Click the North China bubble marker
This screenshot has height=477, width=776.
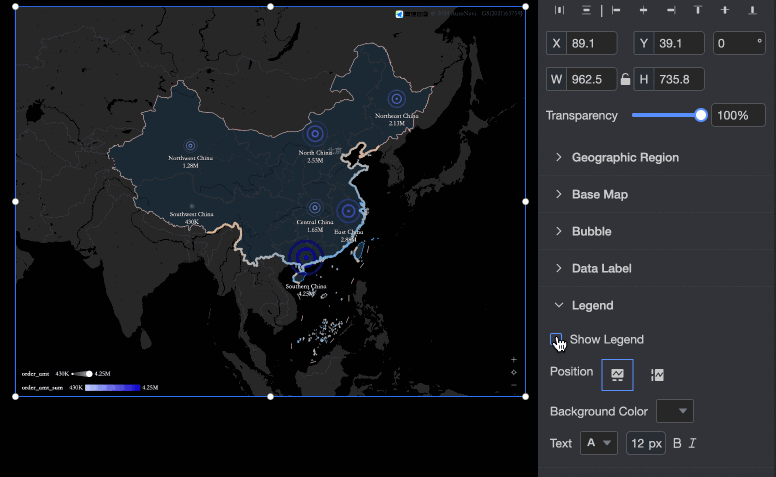pyautogui.click(x=315, y=134)
